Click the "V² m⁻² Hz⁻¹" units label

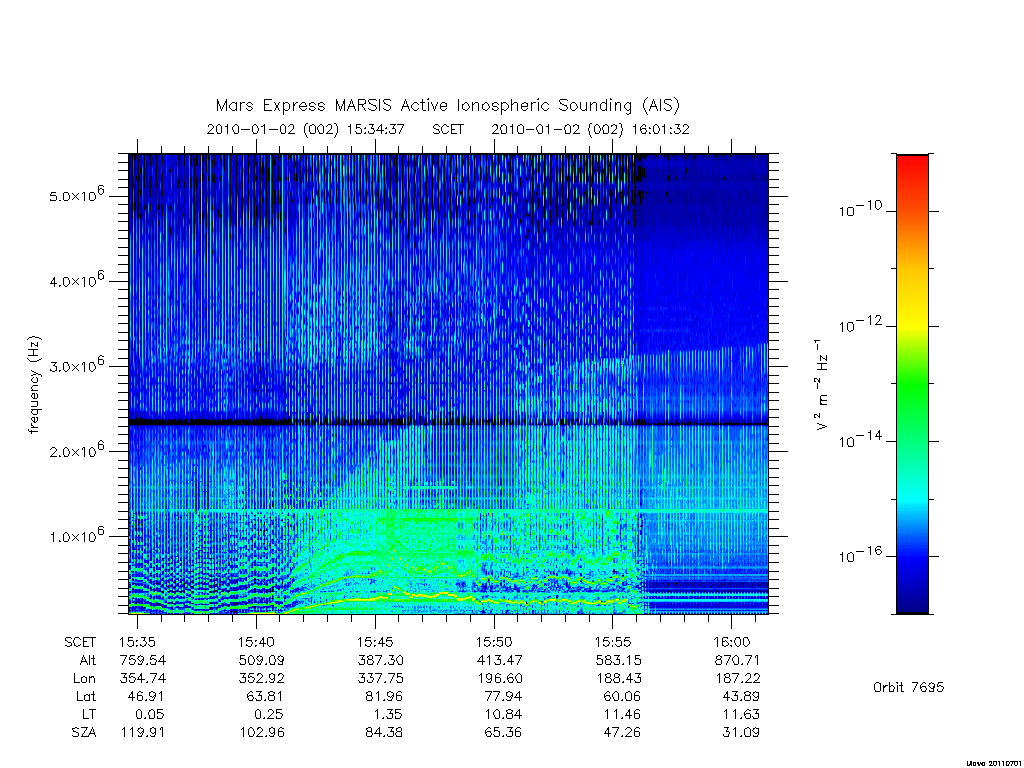click(822, 385)
